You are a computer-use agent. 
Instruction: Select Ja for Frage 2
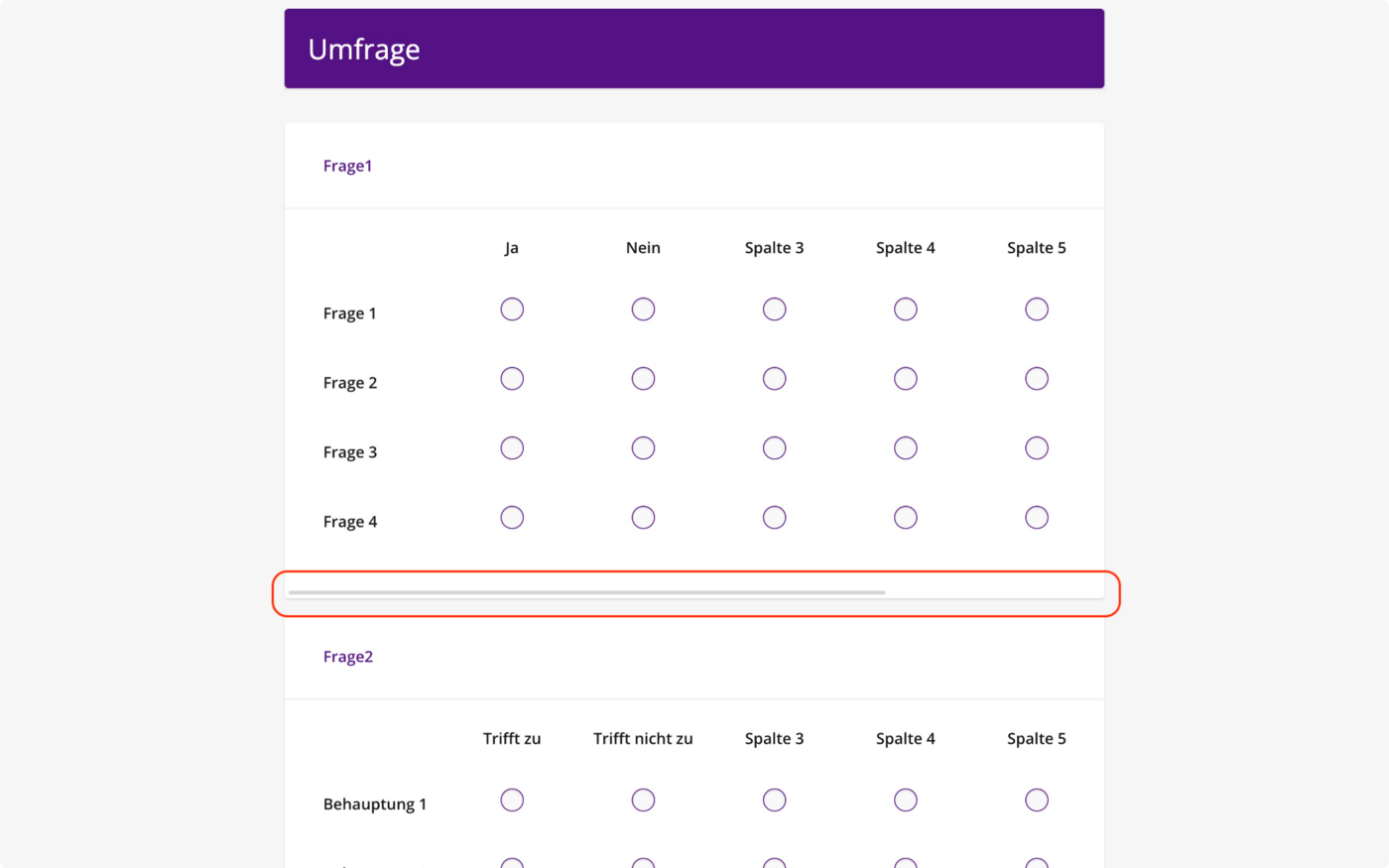pos(512,379)
